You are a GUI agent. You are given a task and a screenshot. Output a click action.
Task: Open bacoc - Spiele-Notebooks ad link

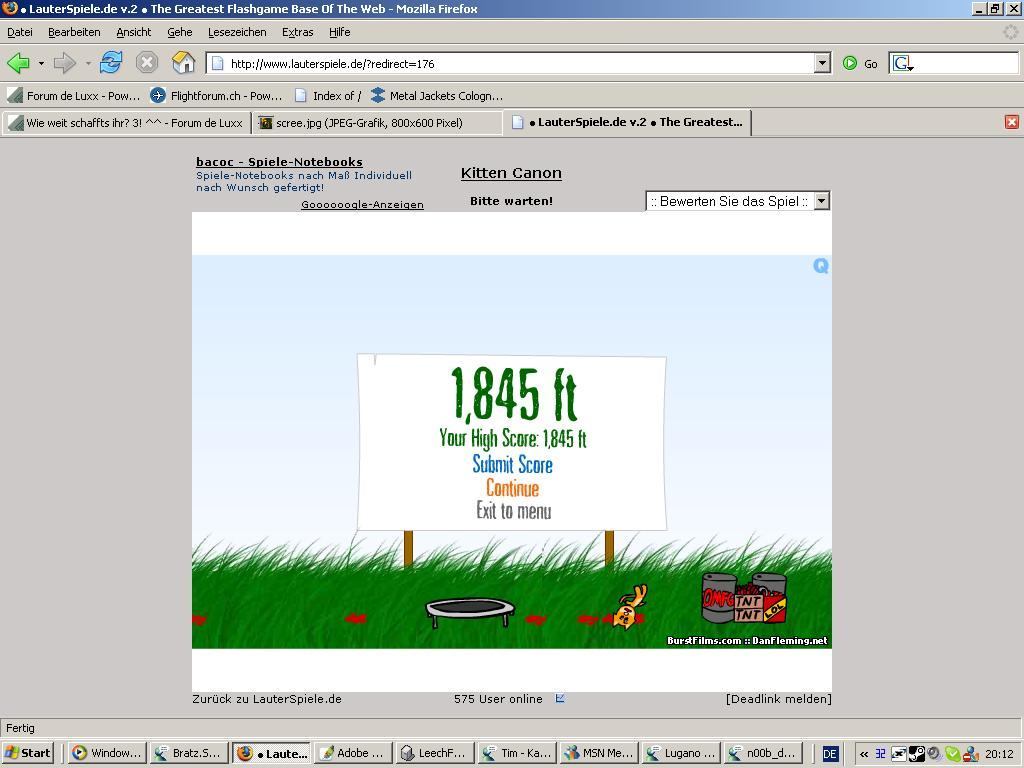click(280, 162)
